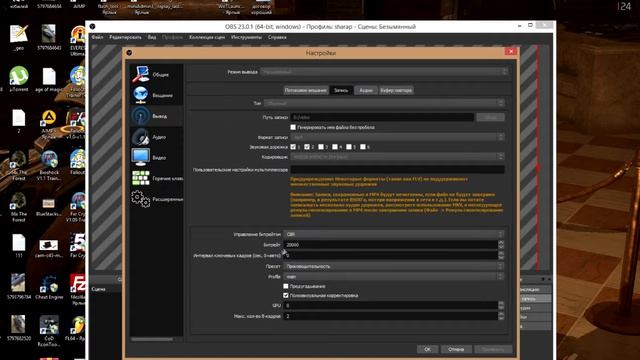
Task: Open the Bioshock V1.1 Trainer shortcut
Action: pos(49,165)
